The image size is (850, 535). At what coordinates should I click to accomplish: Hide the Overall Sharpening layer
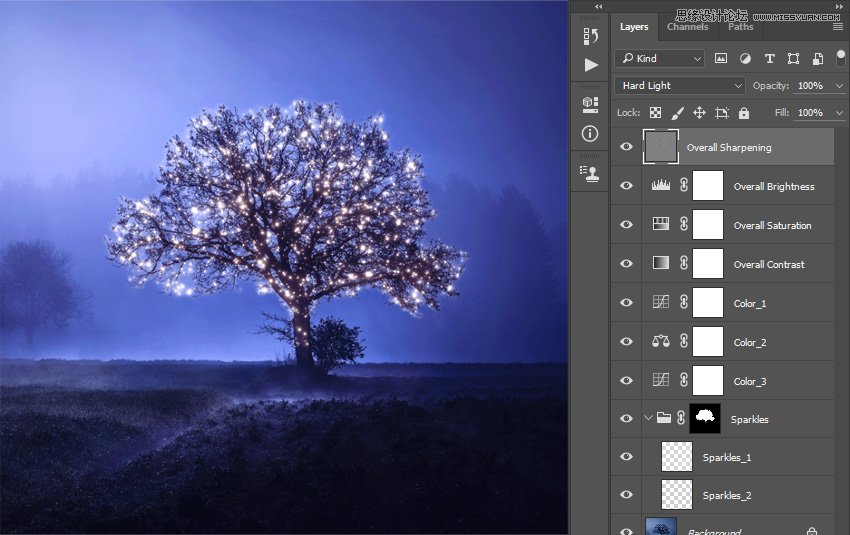click(x=626, y=146)
